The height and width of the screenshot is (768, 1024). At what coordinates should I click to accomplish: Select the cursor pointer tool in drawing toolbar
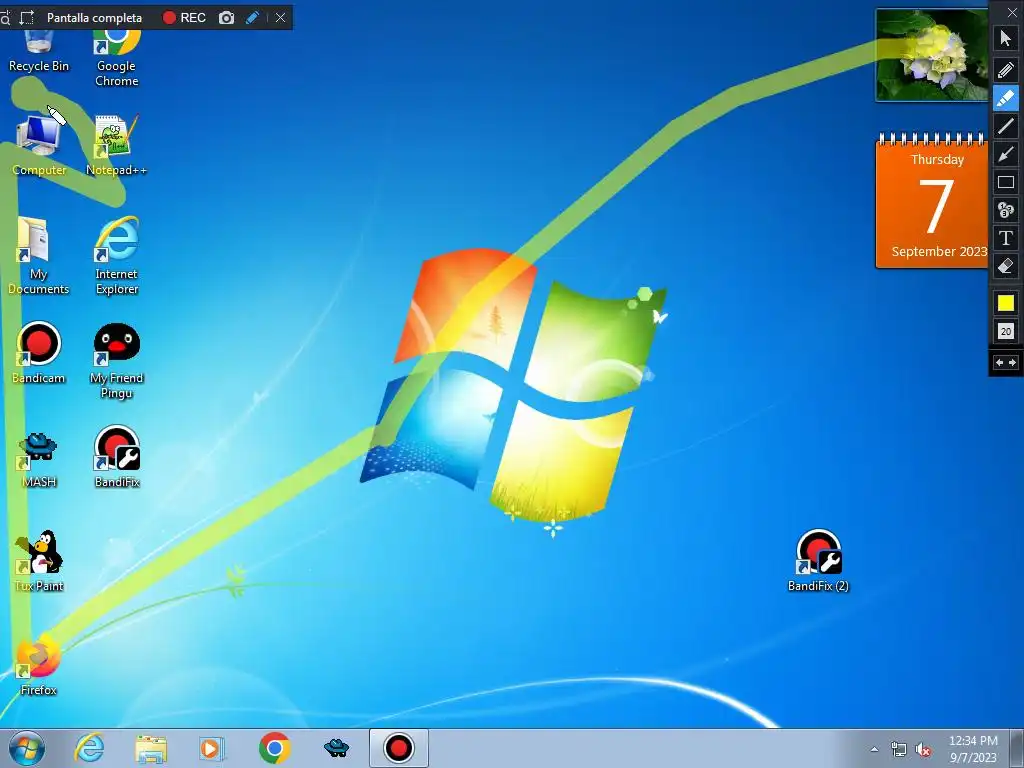point(1006,39)
